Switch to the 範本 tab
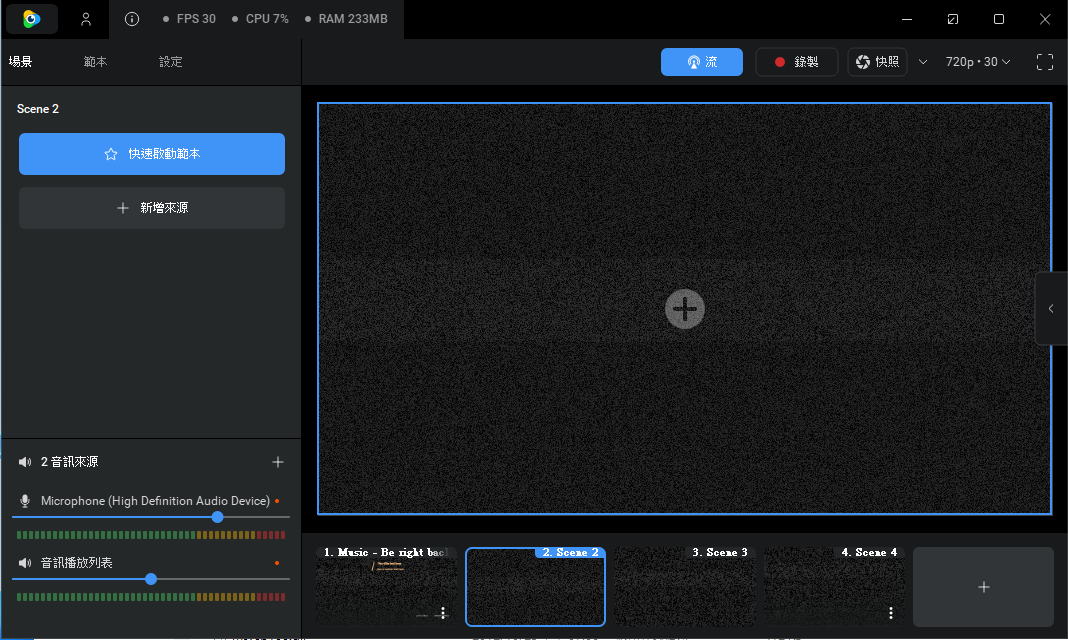Image resolution: width=1068 pixels, height=640 pixels. [x=95, y=62]
